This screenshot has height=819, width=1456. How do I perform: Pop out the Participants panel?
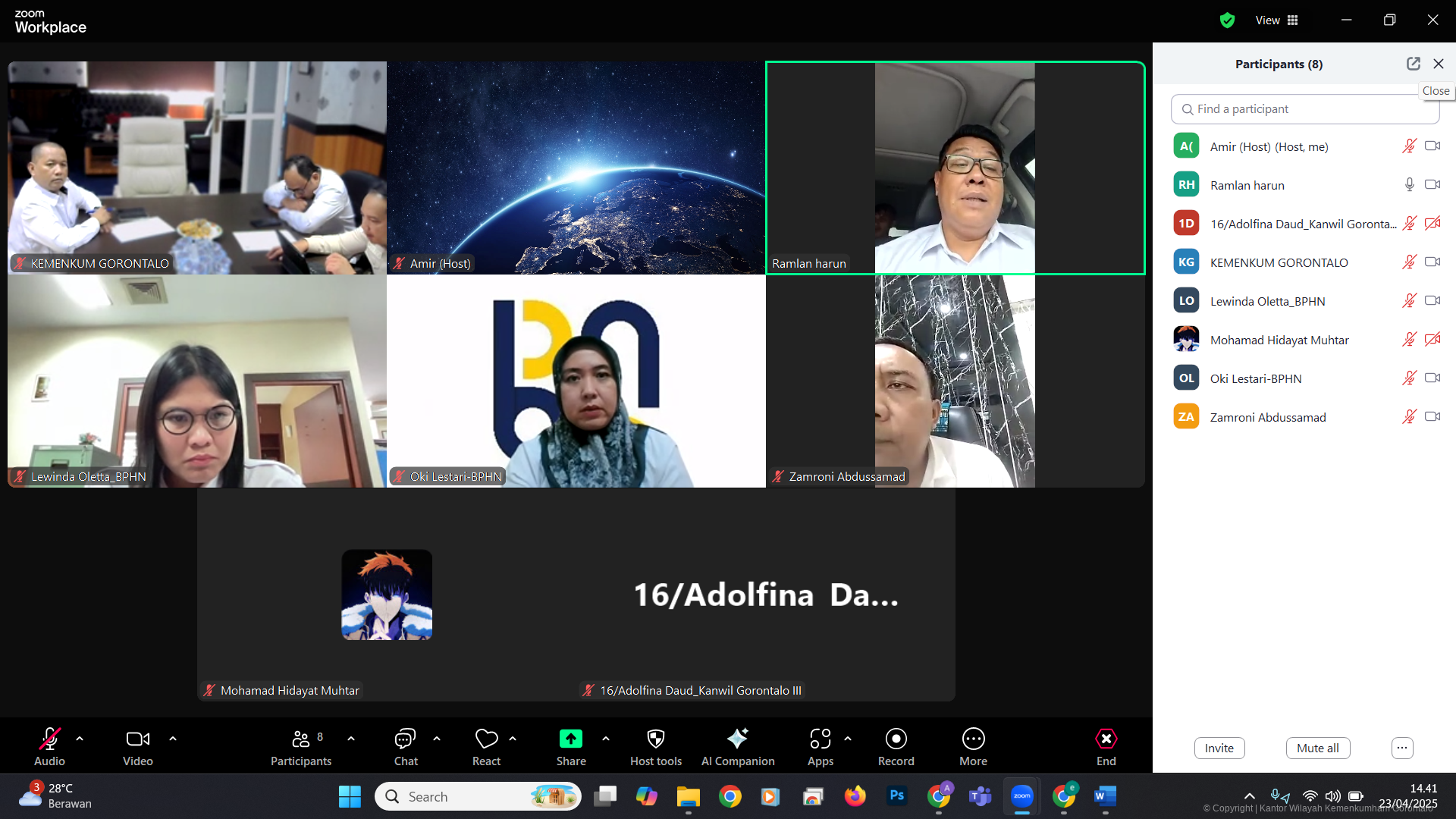[1413, 64]
